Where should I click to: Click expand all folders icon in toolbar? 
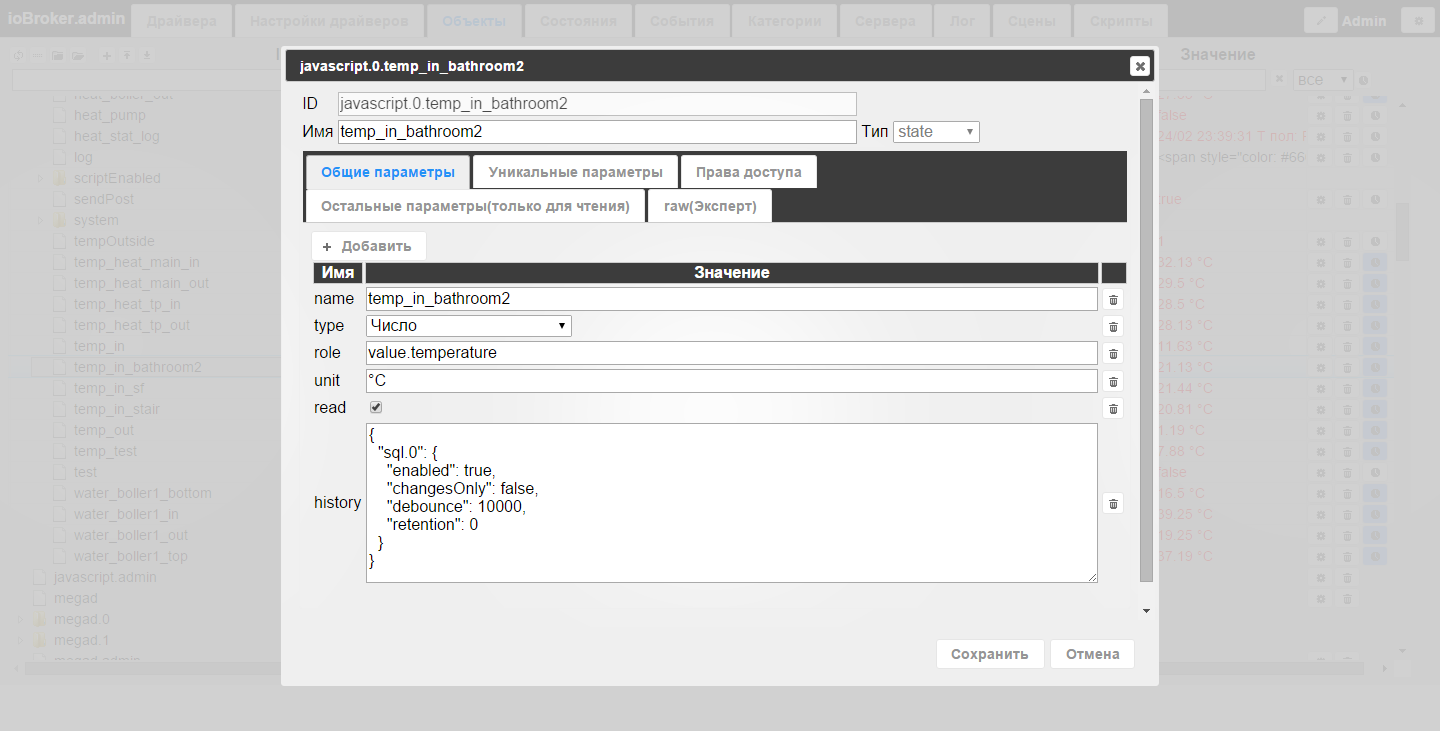click(x=77, y=55)
